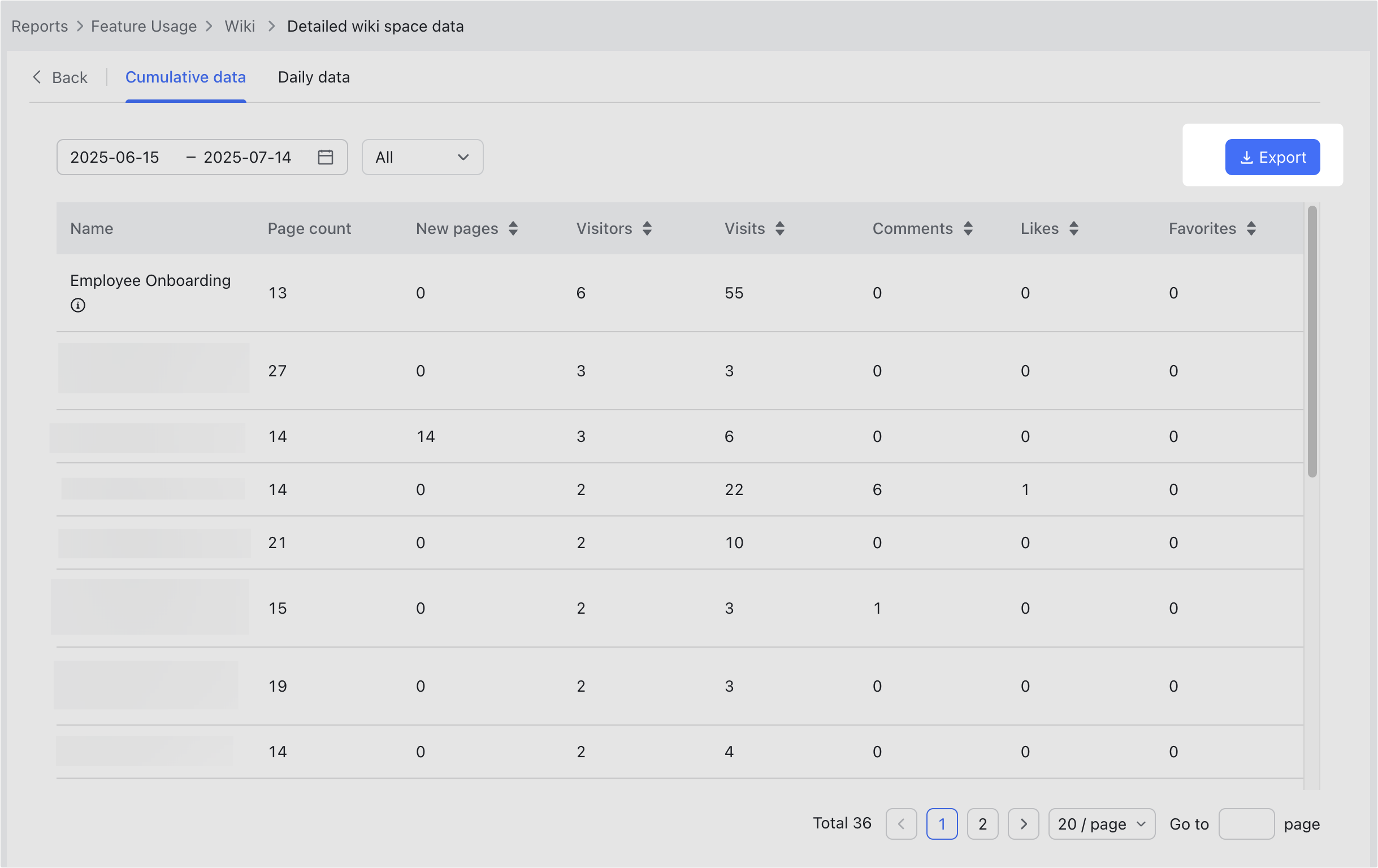Screen dimensions: 1378x868
Task: Sort by Comments column
Action: [x=968, y=228]
